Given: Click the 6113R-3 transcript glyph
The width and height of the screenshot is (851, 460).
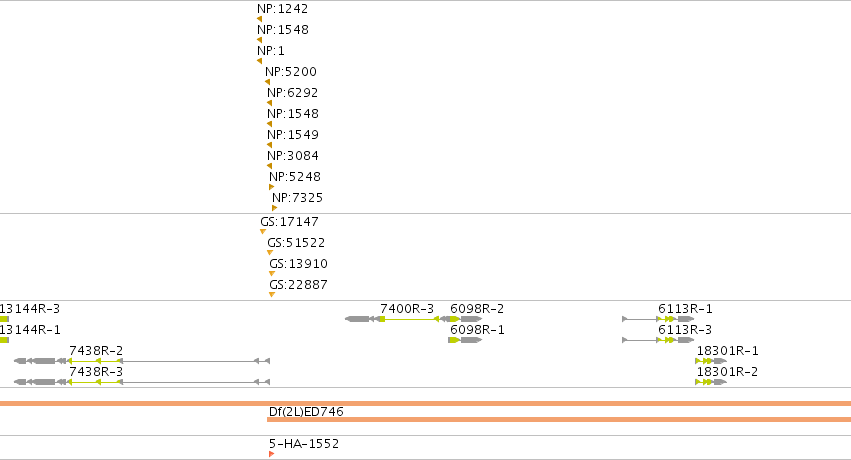Looking at the screenshot, I should point(658,340).
